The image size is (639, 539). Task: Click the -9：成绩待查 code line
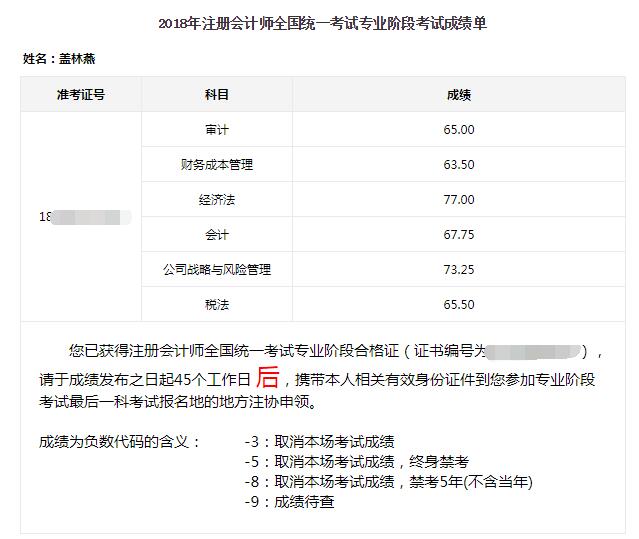coord(290,502)
